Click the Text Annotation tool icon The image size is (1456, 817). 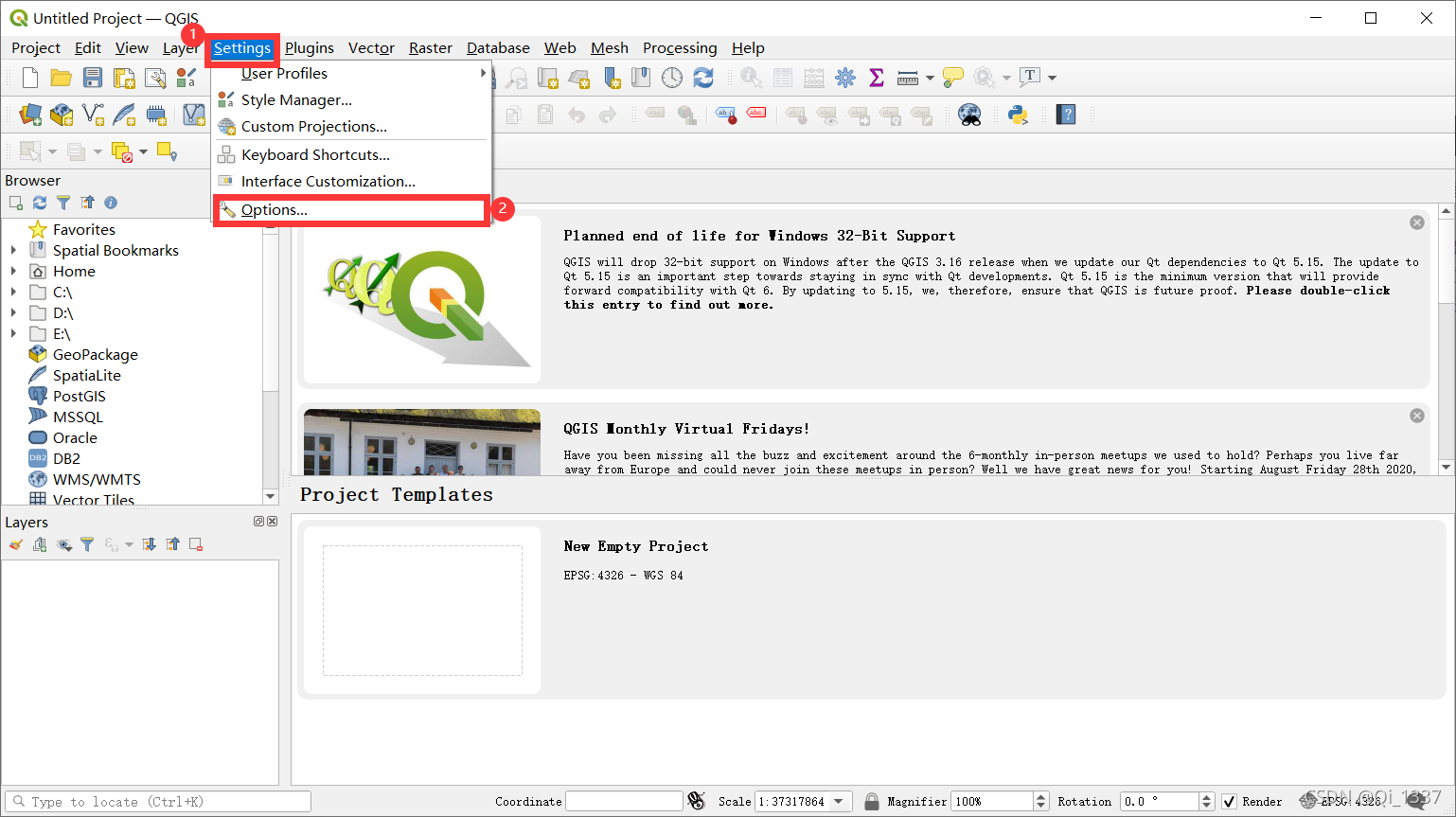click(1030, 78)
